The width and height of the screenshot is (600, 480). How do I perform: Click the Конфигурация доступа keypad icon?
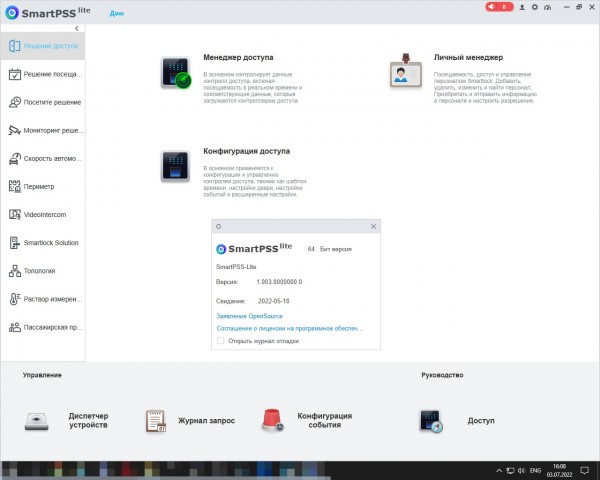pos(175,166)
